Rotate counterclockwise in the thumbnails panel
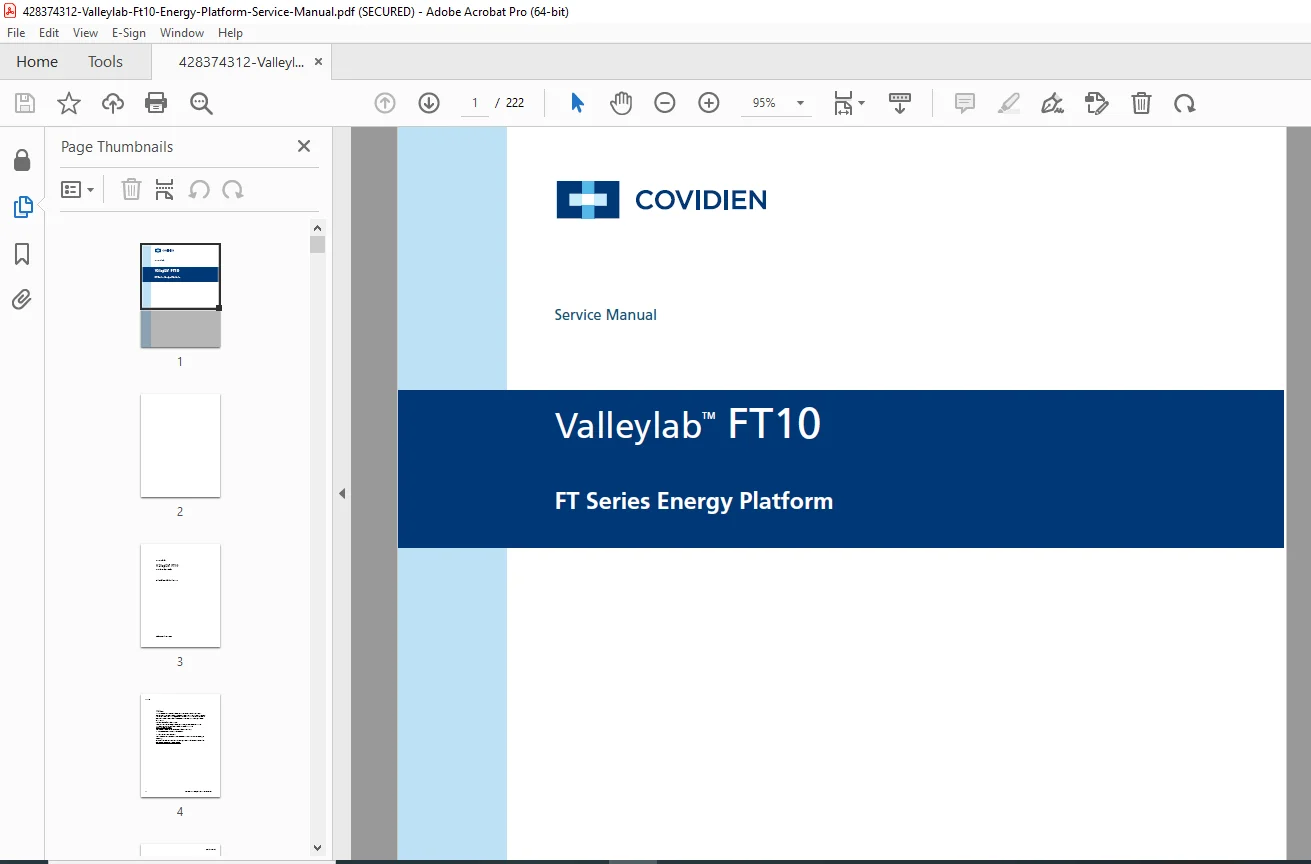1311x864 pixels. 199,189
